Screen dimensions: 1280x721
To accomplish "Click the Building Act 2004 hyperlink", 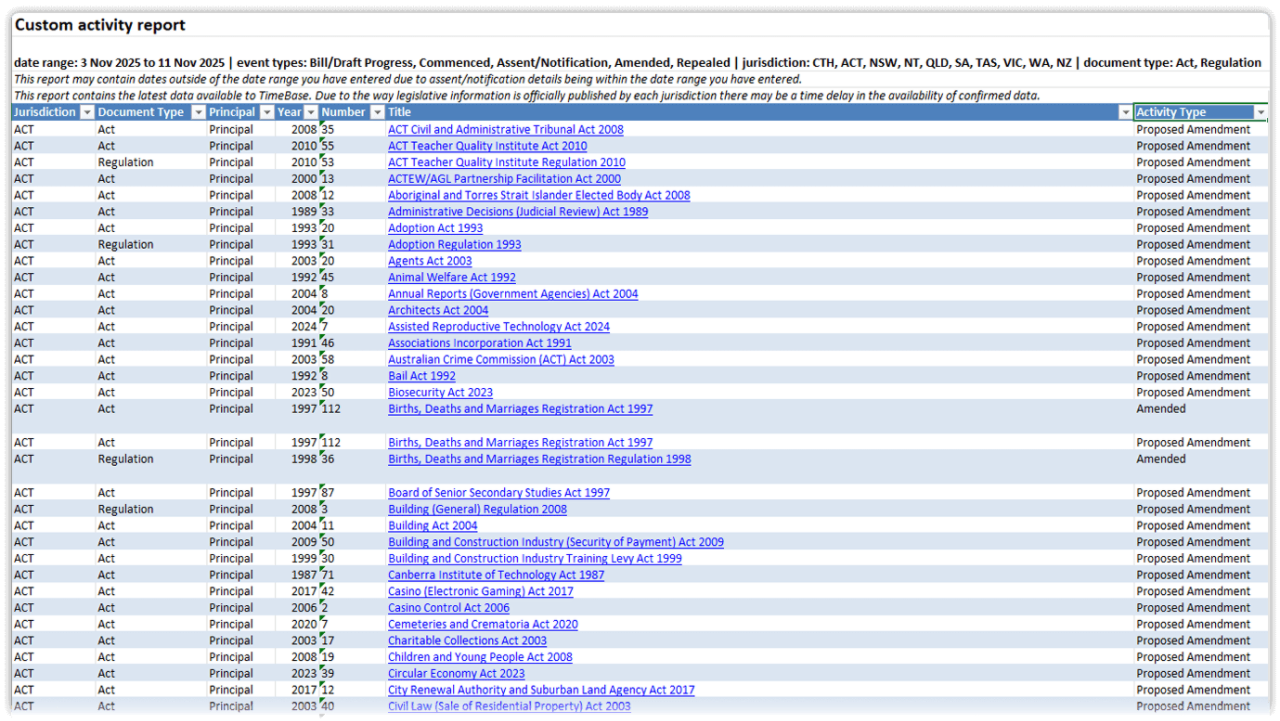I will pos(432,525).
